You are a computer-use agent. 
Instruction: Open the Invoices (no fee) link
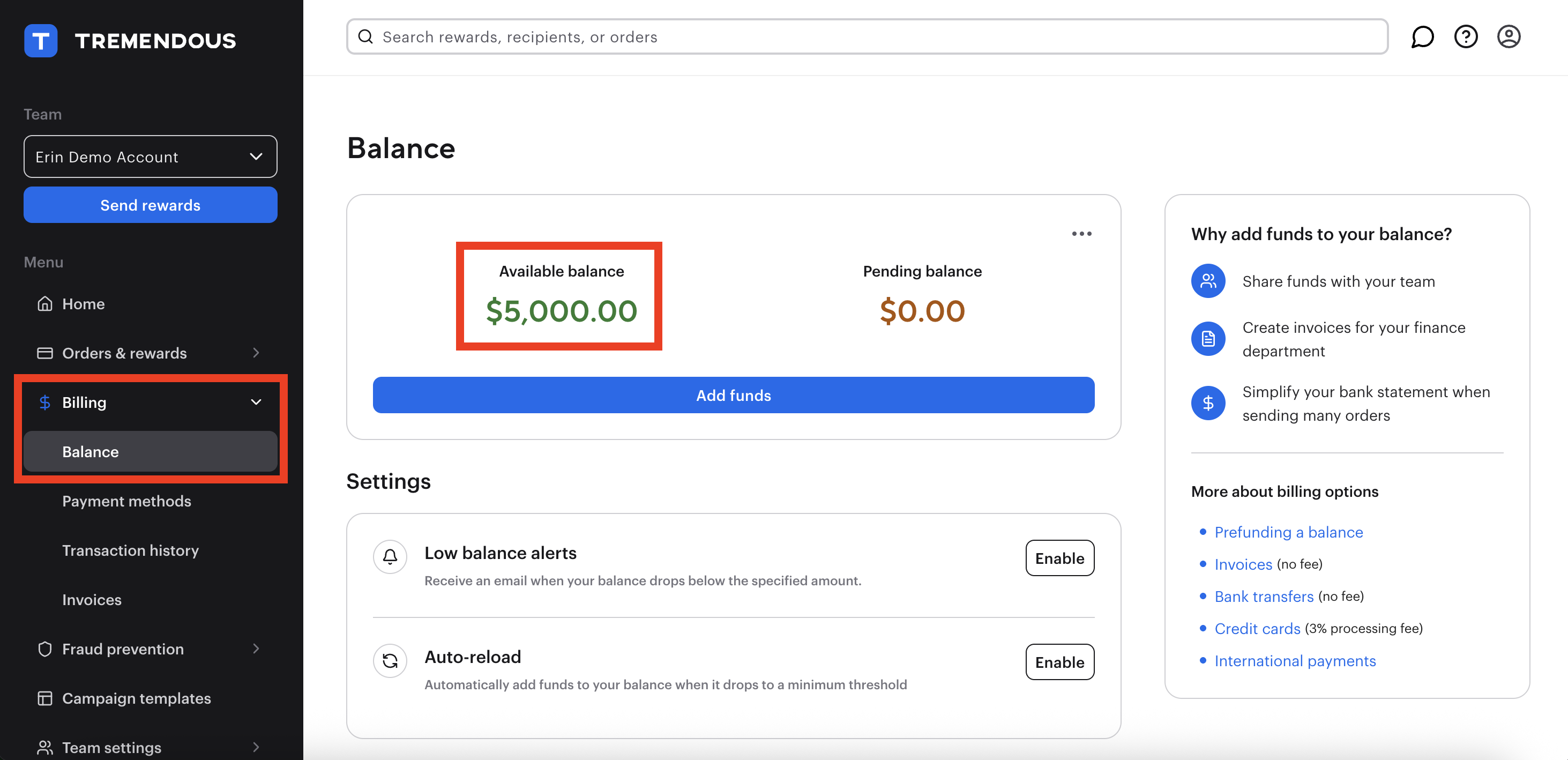(1243, 564)
